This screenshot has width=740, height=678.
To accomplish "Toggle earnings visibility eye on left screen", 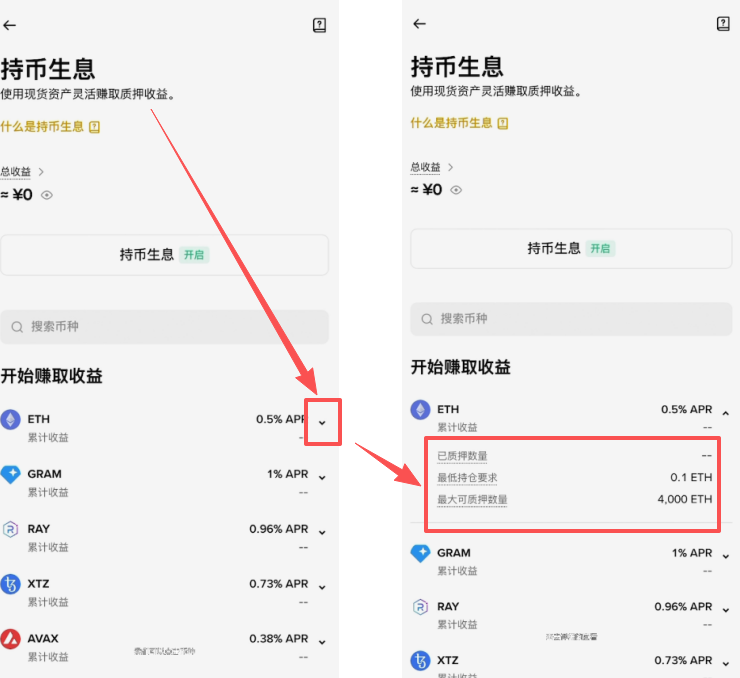I will pos(47,195).
